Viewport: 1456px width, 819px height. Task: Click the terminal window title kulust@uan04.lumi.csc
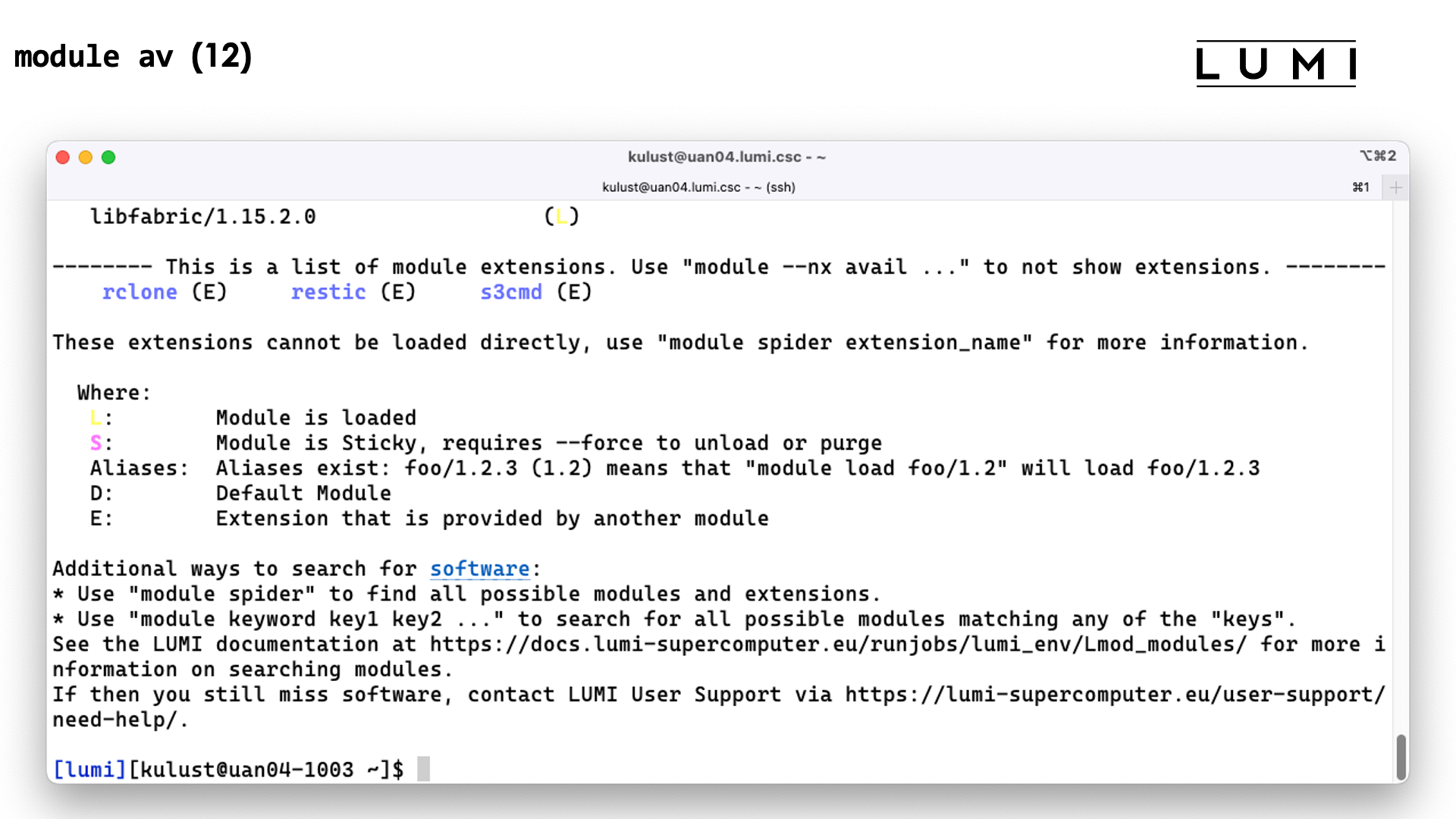point(726,157)
